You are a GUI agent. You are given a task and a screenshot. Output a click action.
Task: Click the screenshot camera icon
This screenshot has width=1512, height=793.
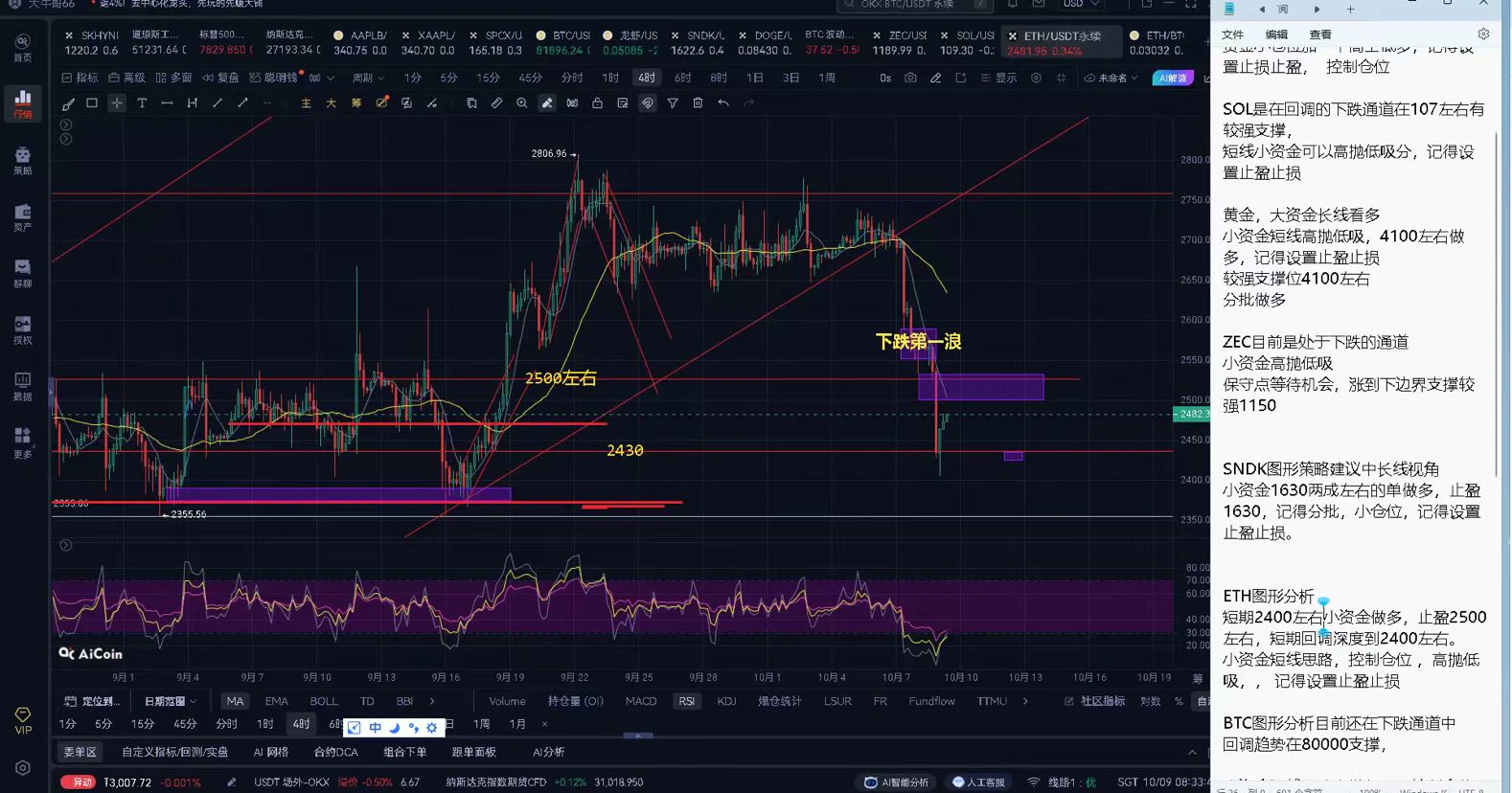tap(910, 78)
